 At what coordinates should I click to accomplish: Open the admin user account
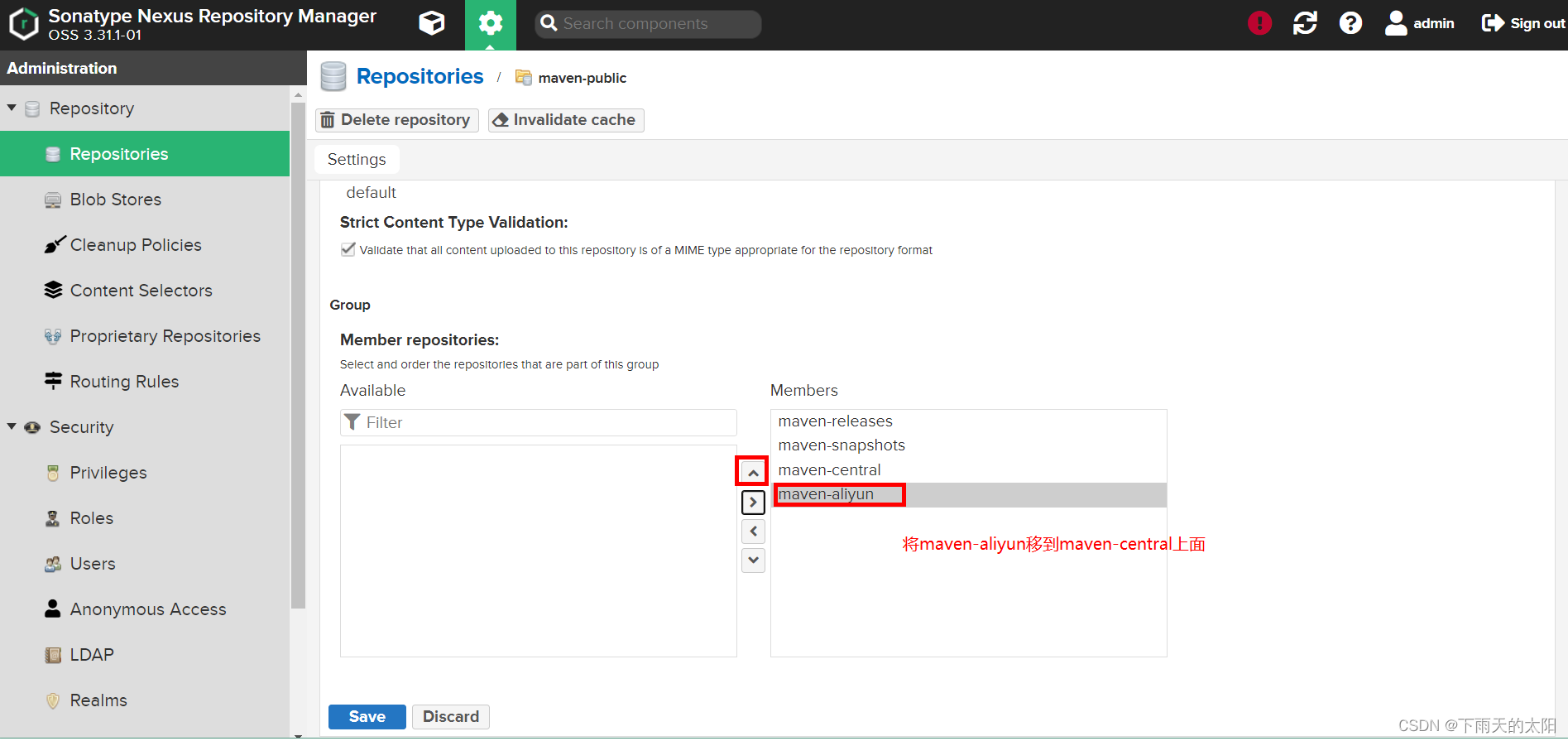[x=1419, y=23]
